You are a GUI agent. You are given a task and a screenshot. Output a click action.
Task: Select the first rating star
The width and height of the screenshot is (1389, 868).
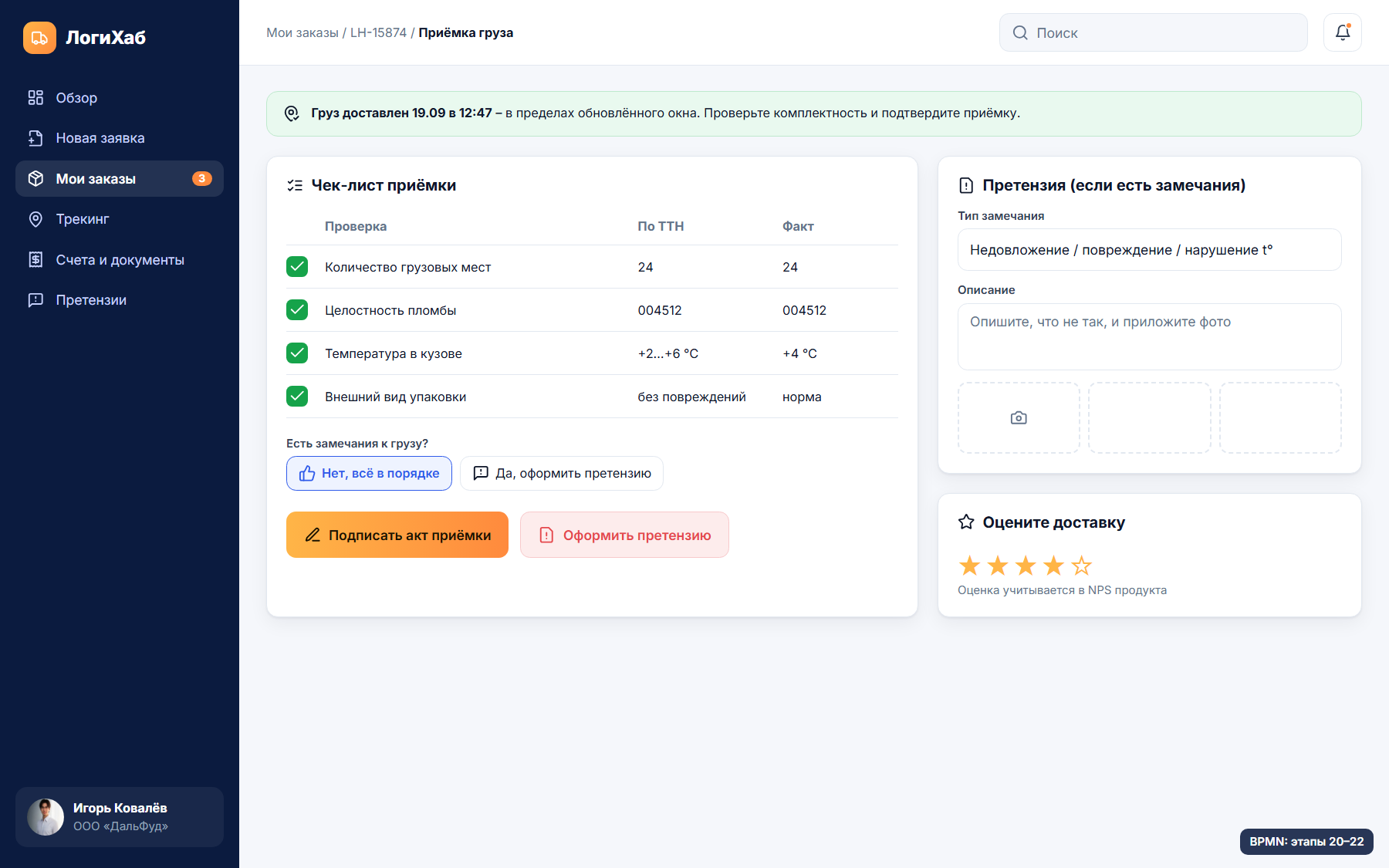[x=969, y=566]
